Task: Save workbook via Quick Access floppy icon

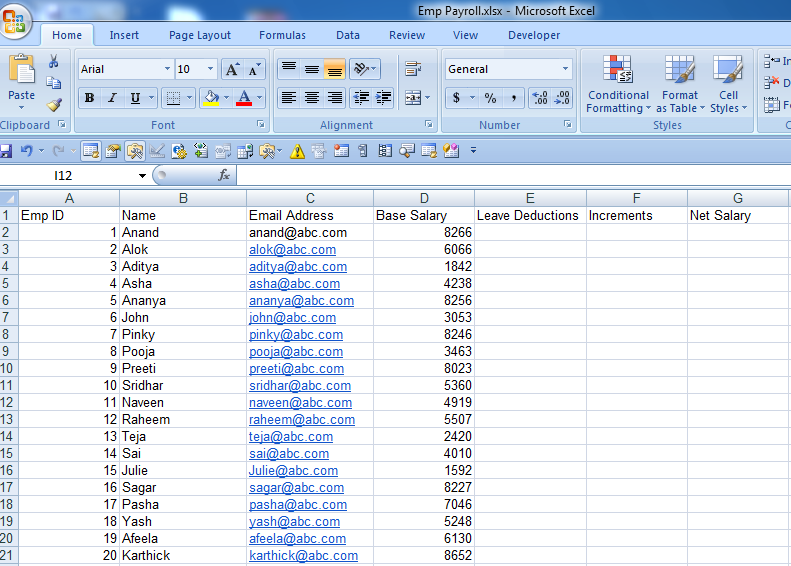Action: click(x=6, y=151)
